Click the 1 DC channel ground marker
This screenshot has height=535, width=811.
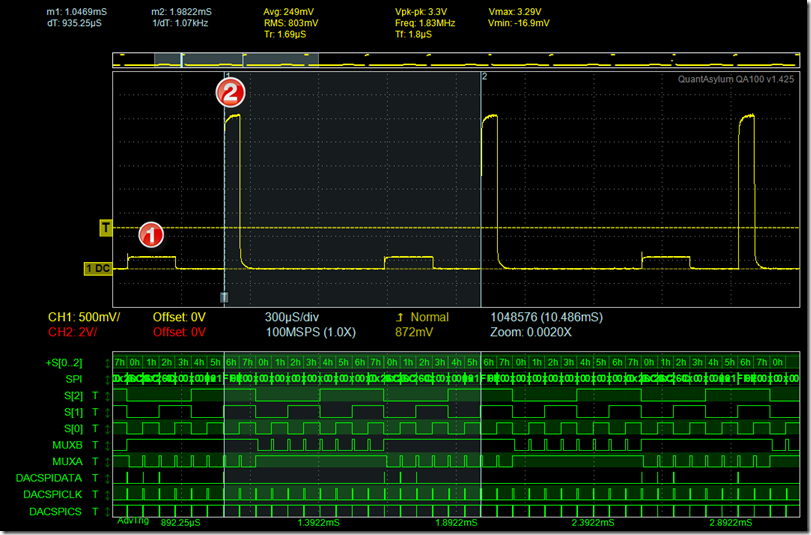click(97, 268)
